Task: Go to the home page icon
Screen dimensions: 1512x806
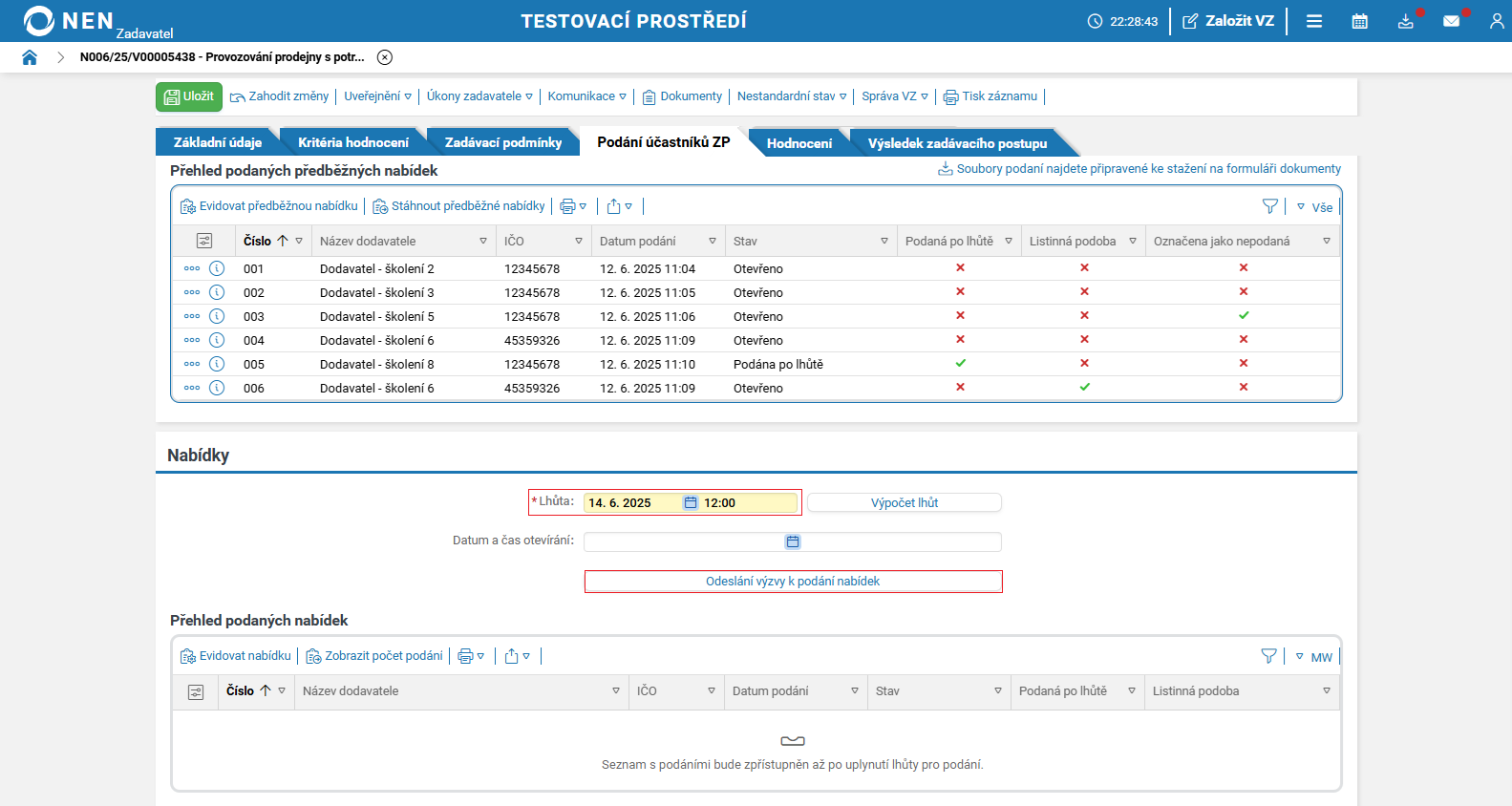Action: 30,57
